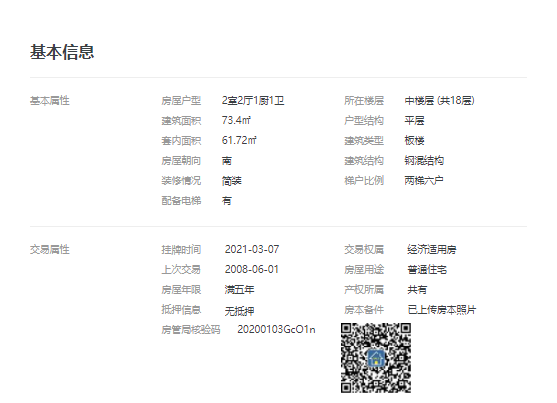Click the 建筑类型 label
557x403 pixels.
click(364, 141)
